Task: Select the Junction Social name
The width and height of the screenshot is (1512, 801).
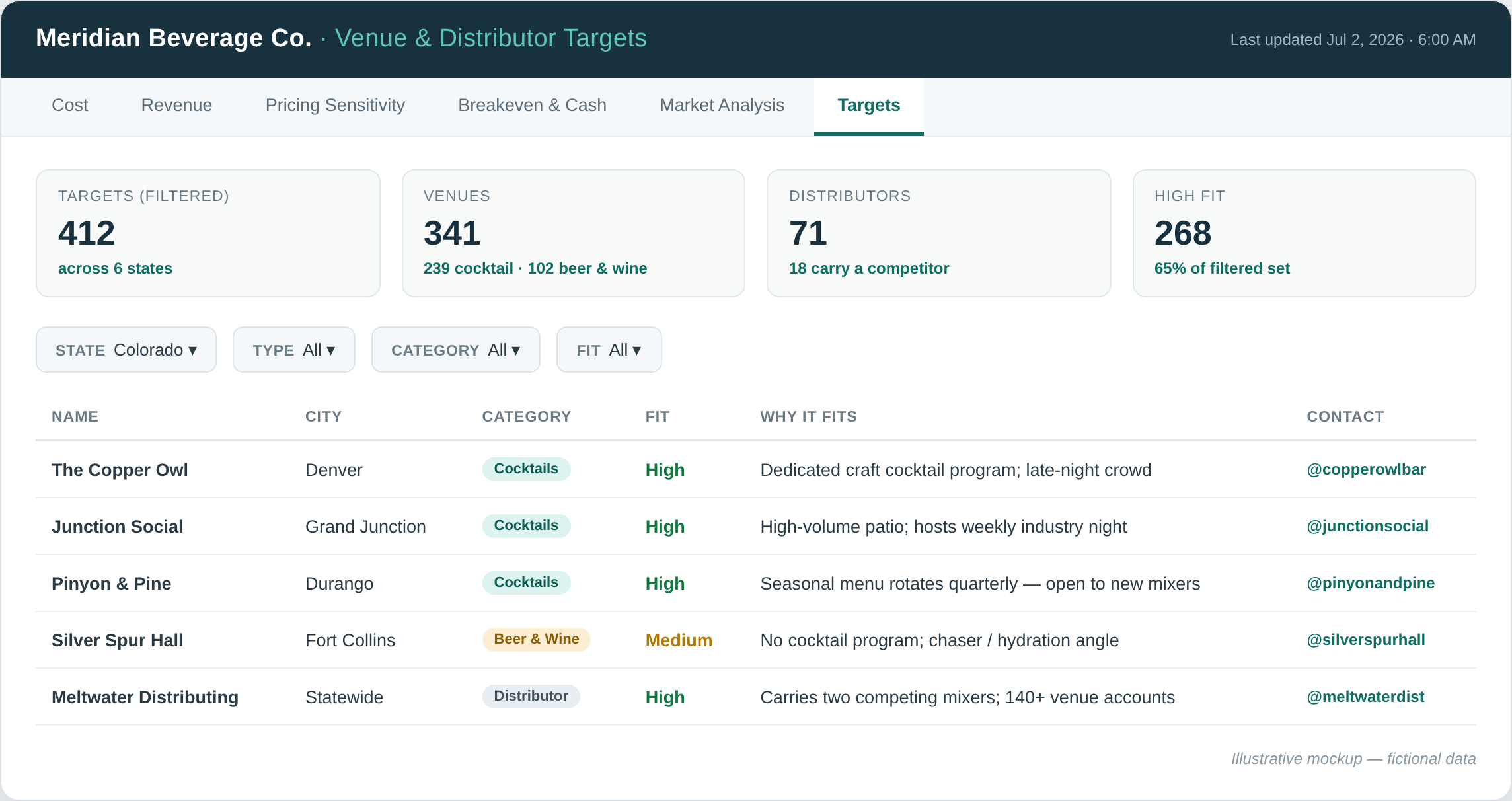Action: (117, 527)
